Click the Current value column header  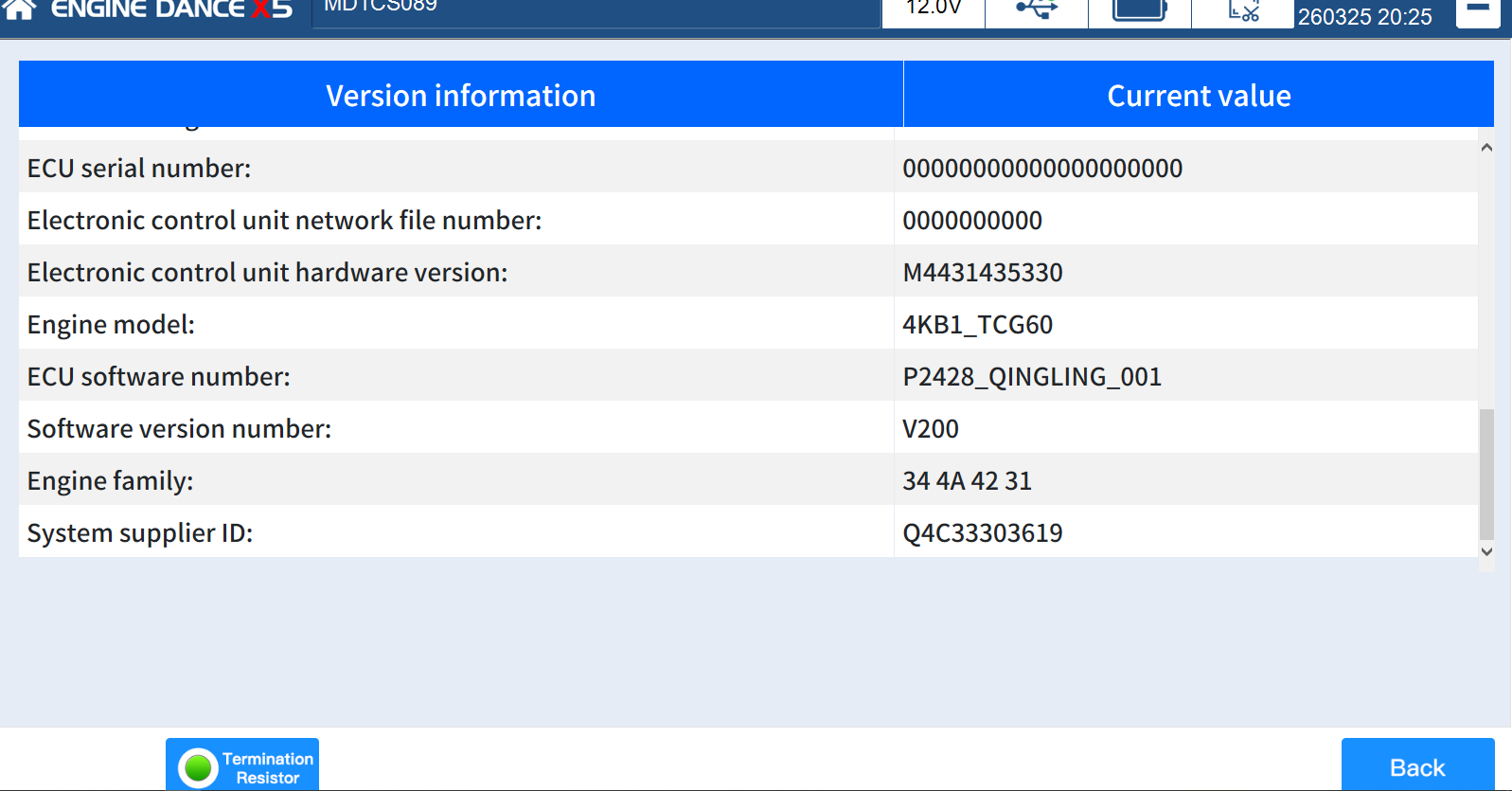(1199, 96)
